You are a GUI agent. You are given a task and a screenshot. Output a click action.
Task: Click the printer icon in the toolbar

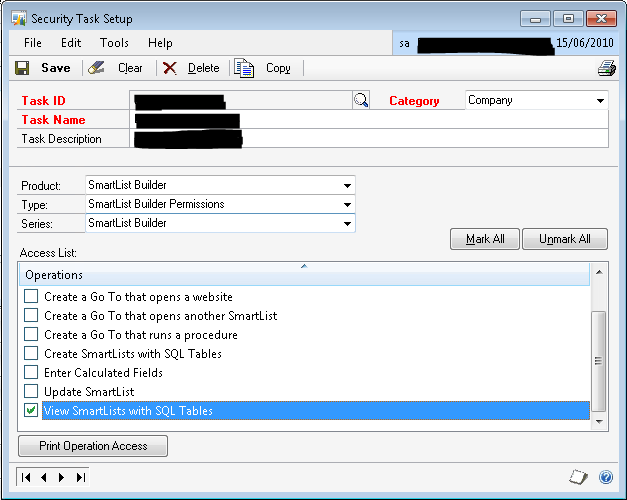pos(606,68)
